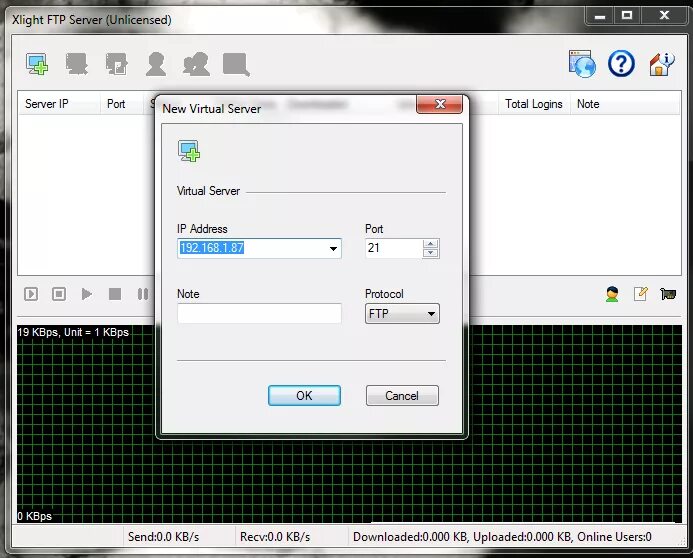Click the Recv:0.0 KB/s status entry
Screen dimensions: 693x558
[275, 537]
